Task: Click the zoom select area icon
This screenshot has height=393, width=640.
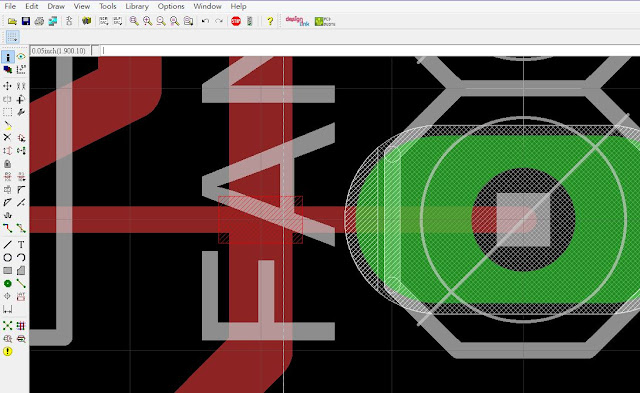Action: point(188,21)
